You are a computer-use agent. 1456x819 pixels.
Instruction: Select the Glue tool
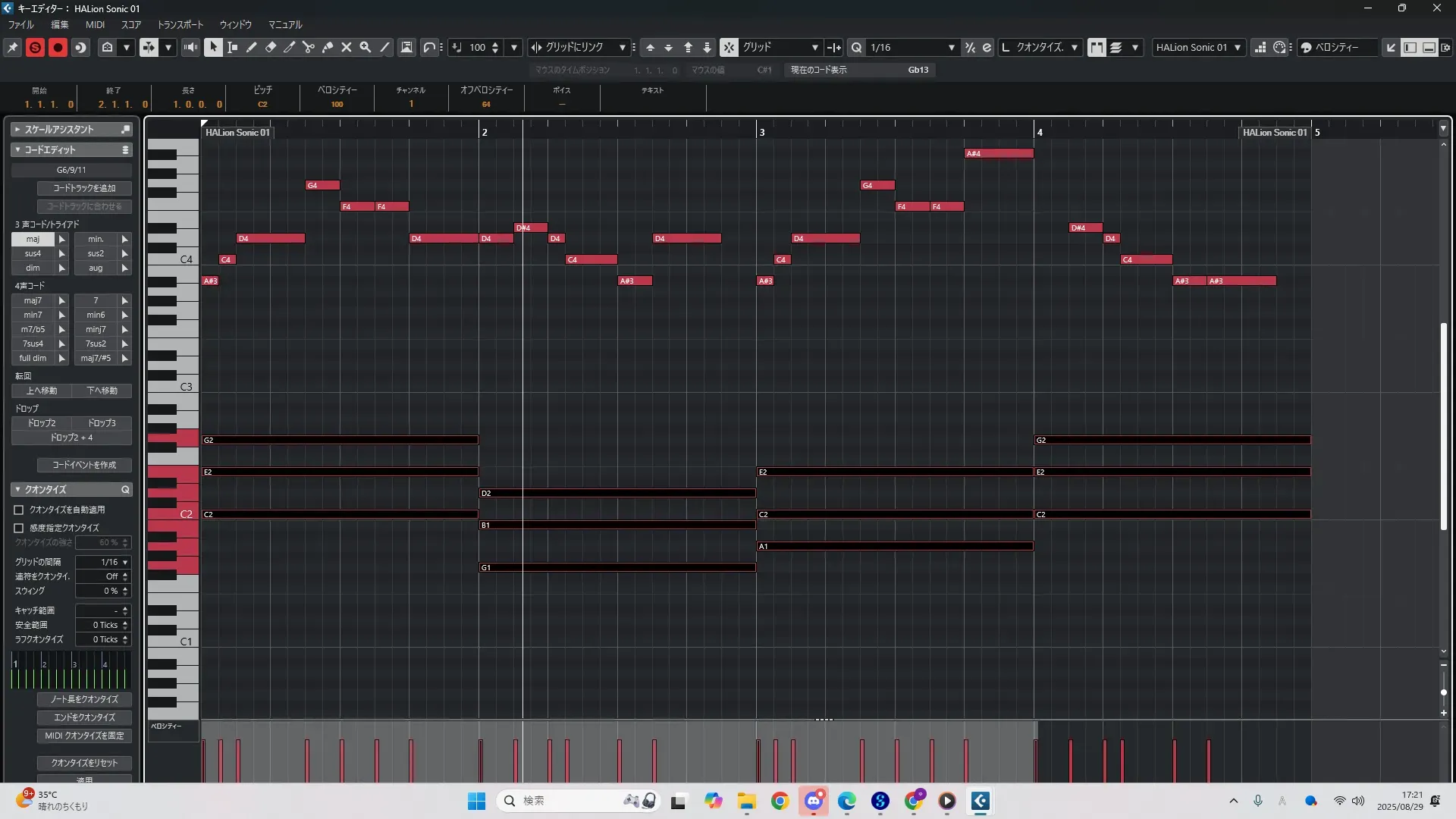[328, 47]
